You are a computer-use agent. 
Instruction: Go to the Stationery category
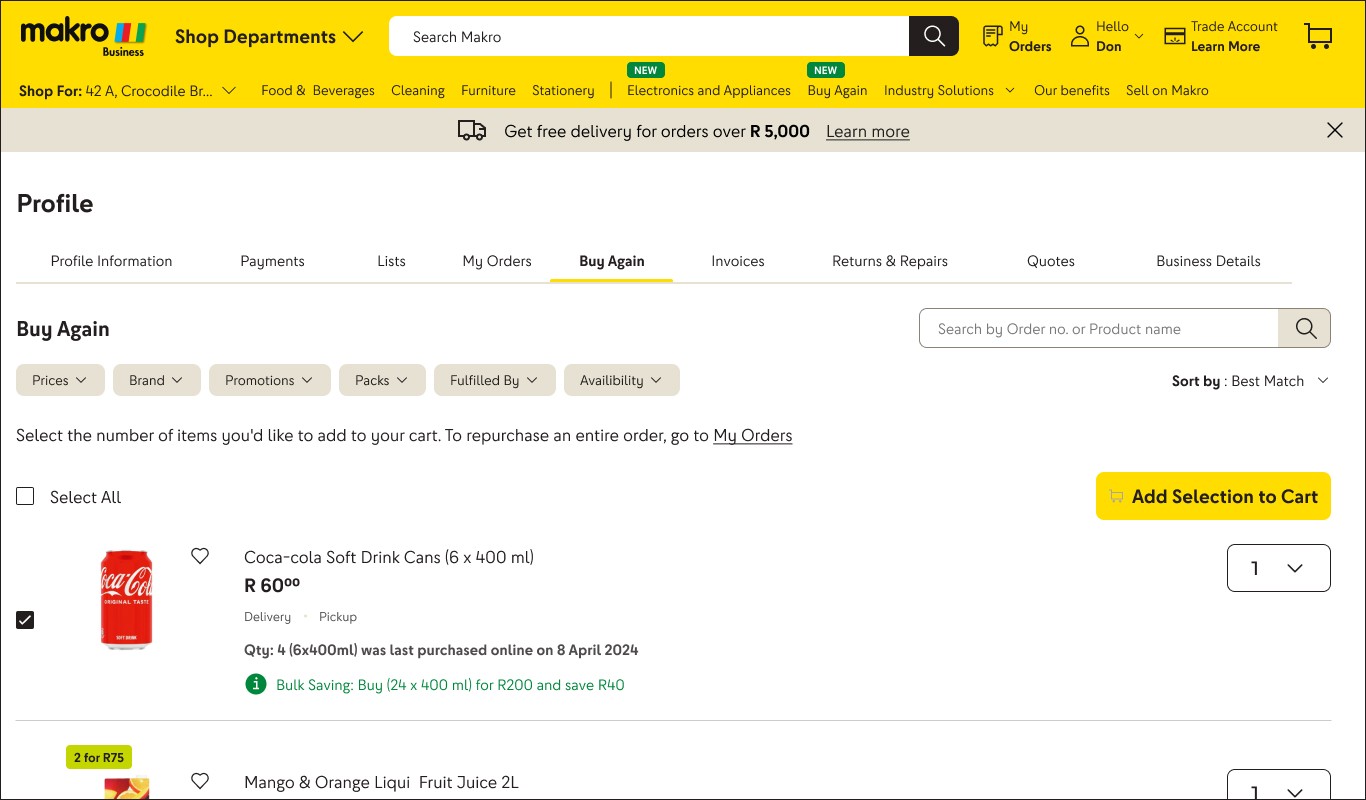coord(563,90)
